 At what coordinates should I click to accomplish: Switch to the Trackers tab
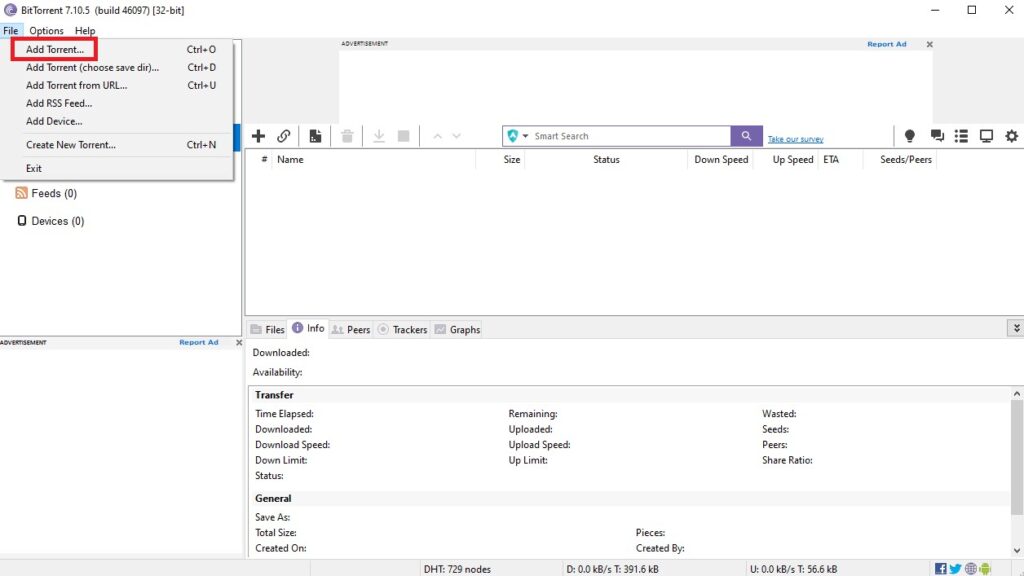(x=402, y=329)
